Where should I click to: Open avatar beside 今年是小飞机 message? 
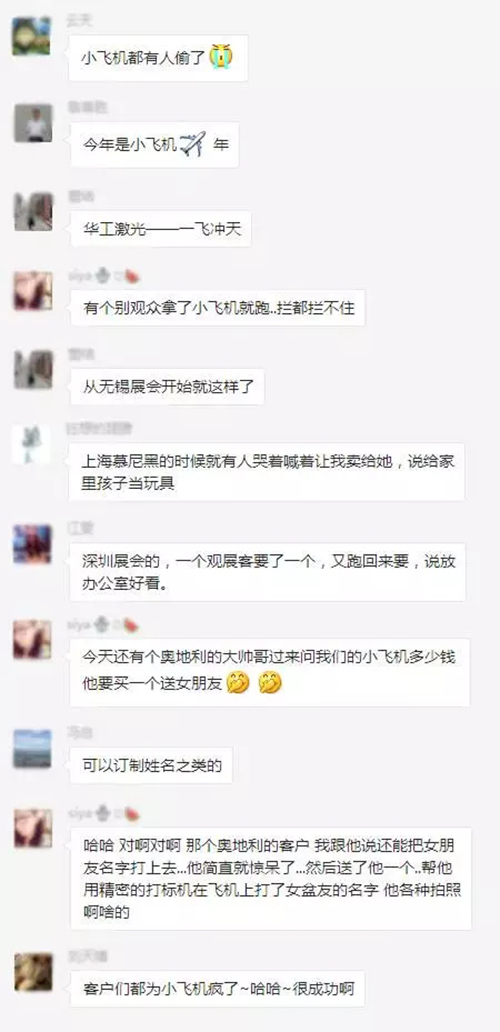(x=33, y=123)
